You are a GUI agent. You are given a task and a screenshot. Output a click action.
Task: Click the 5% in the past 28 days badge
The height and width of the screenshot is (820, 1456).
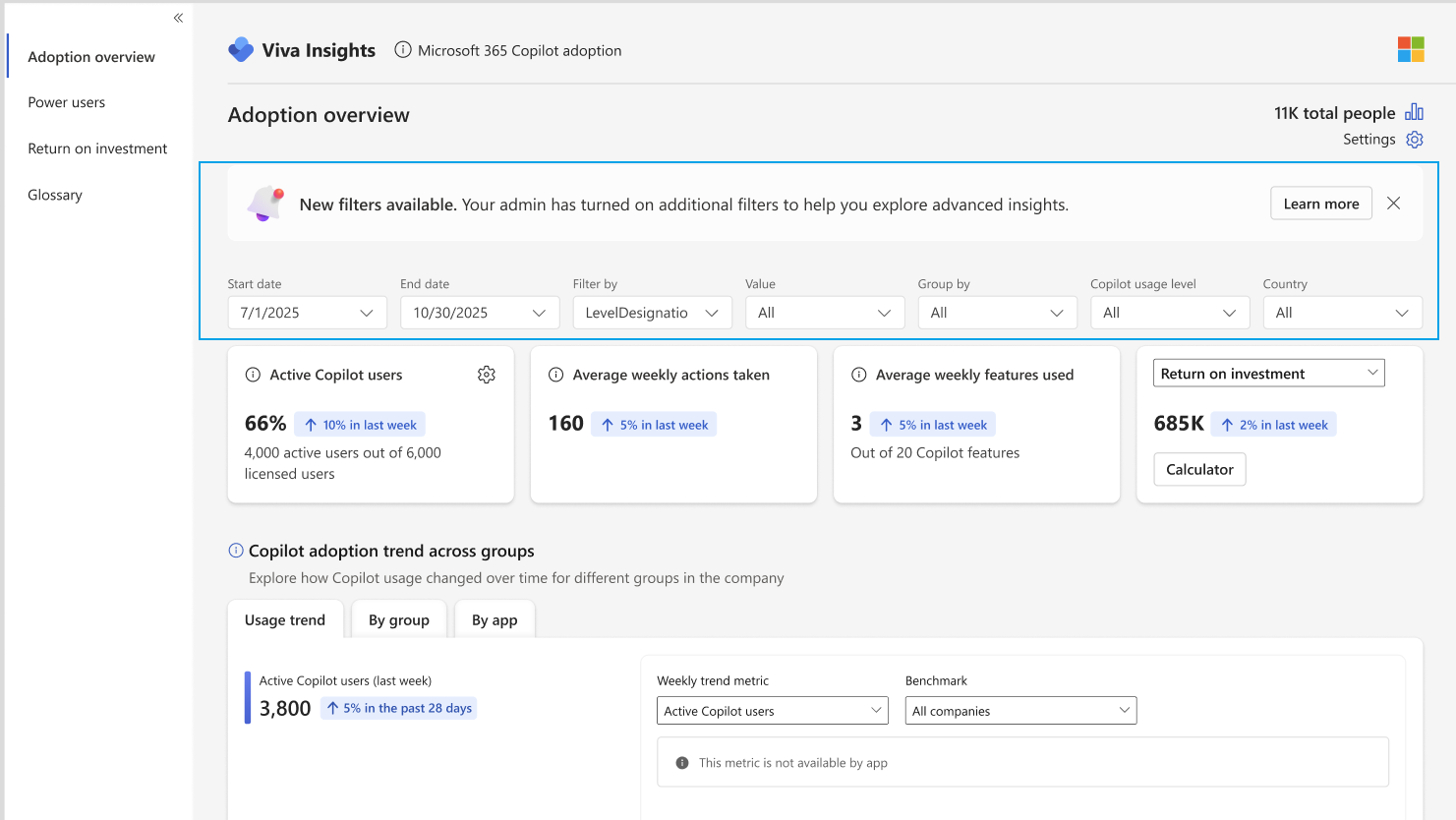tap(399, 708)
